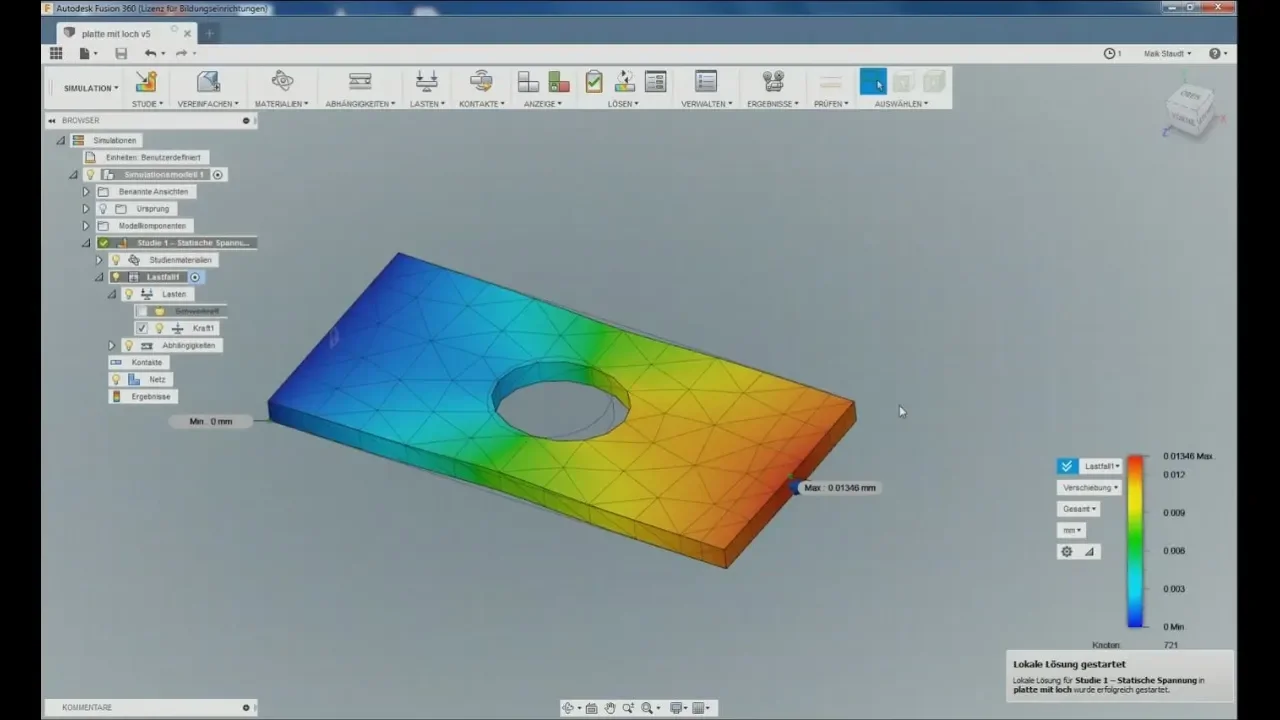Click the rainbow displacement legend bar
Screen dimensions: 1280x720
(1136, 541)
